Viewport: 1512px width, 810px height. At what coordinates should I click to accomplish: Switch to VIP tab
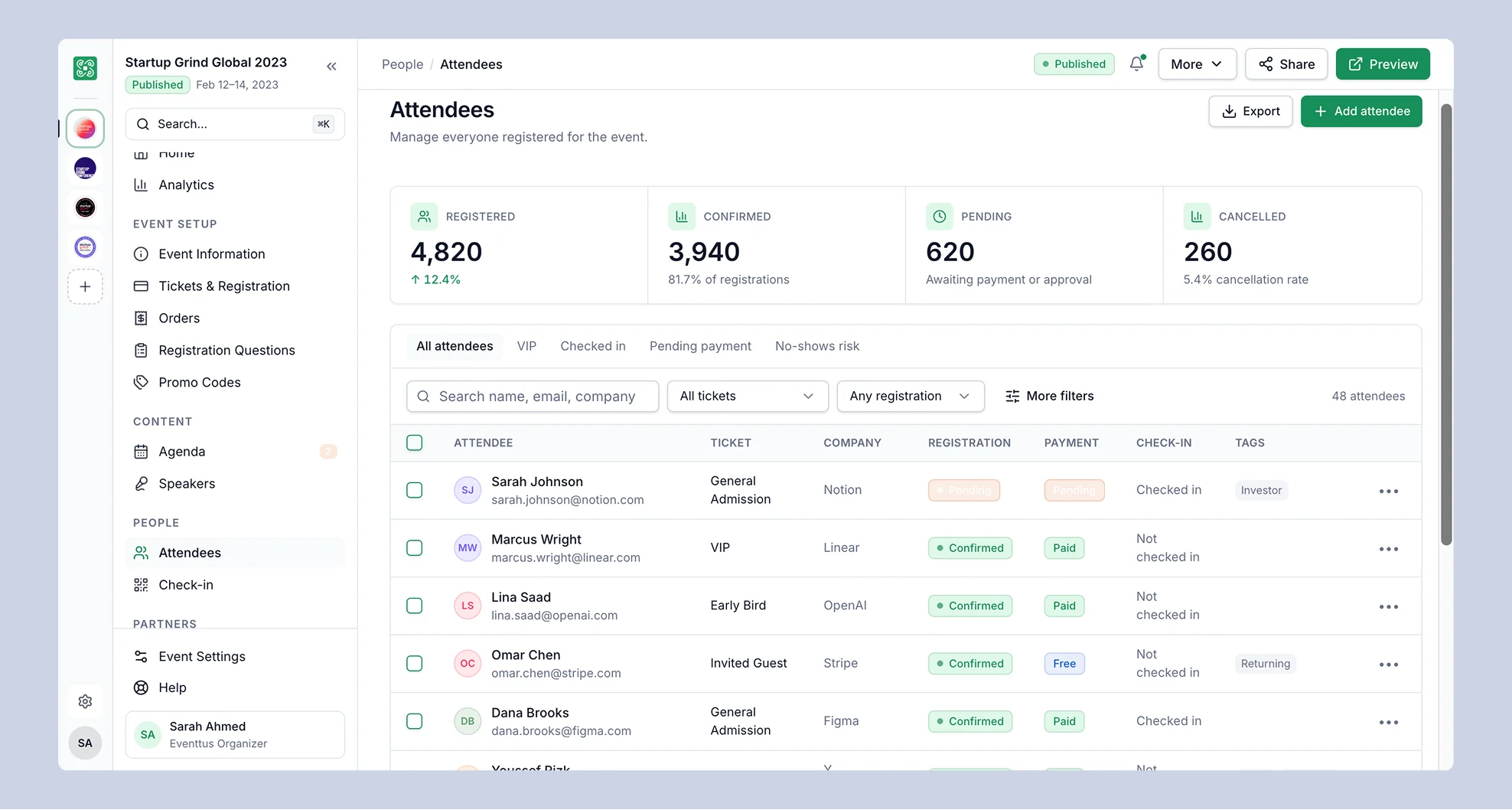526,346
